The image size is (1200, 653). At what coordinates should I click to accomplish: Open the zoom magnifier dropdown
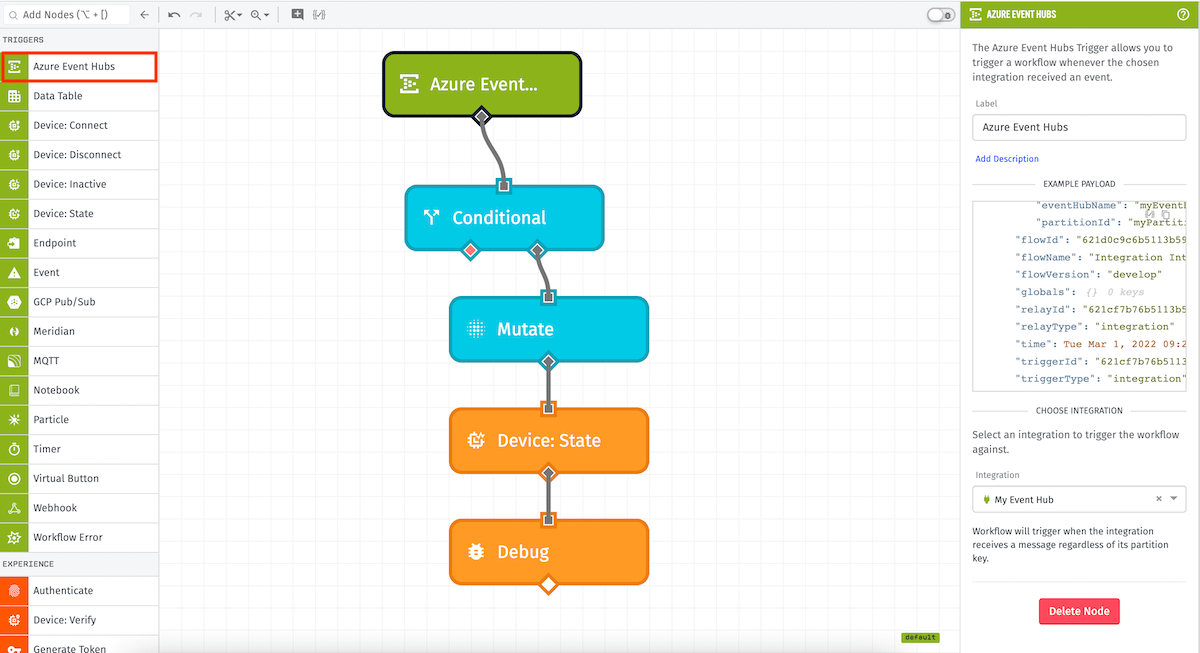pos(260,15)
